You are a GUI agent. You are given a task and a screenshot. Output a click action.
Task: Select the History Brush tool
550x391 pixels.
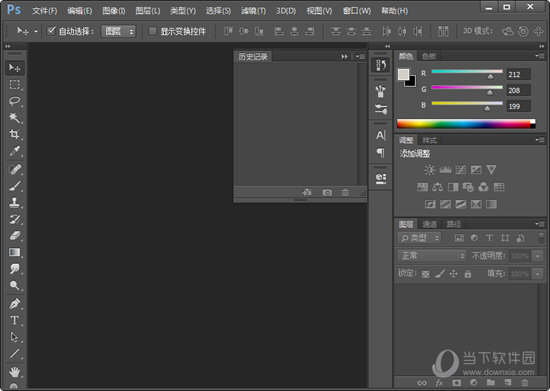(14, 219)
